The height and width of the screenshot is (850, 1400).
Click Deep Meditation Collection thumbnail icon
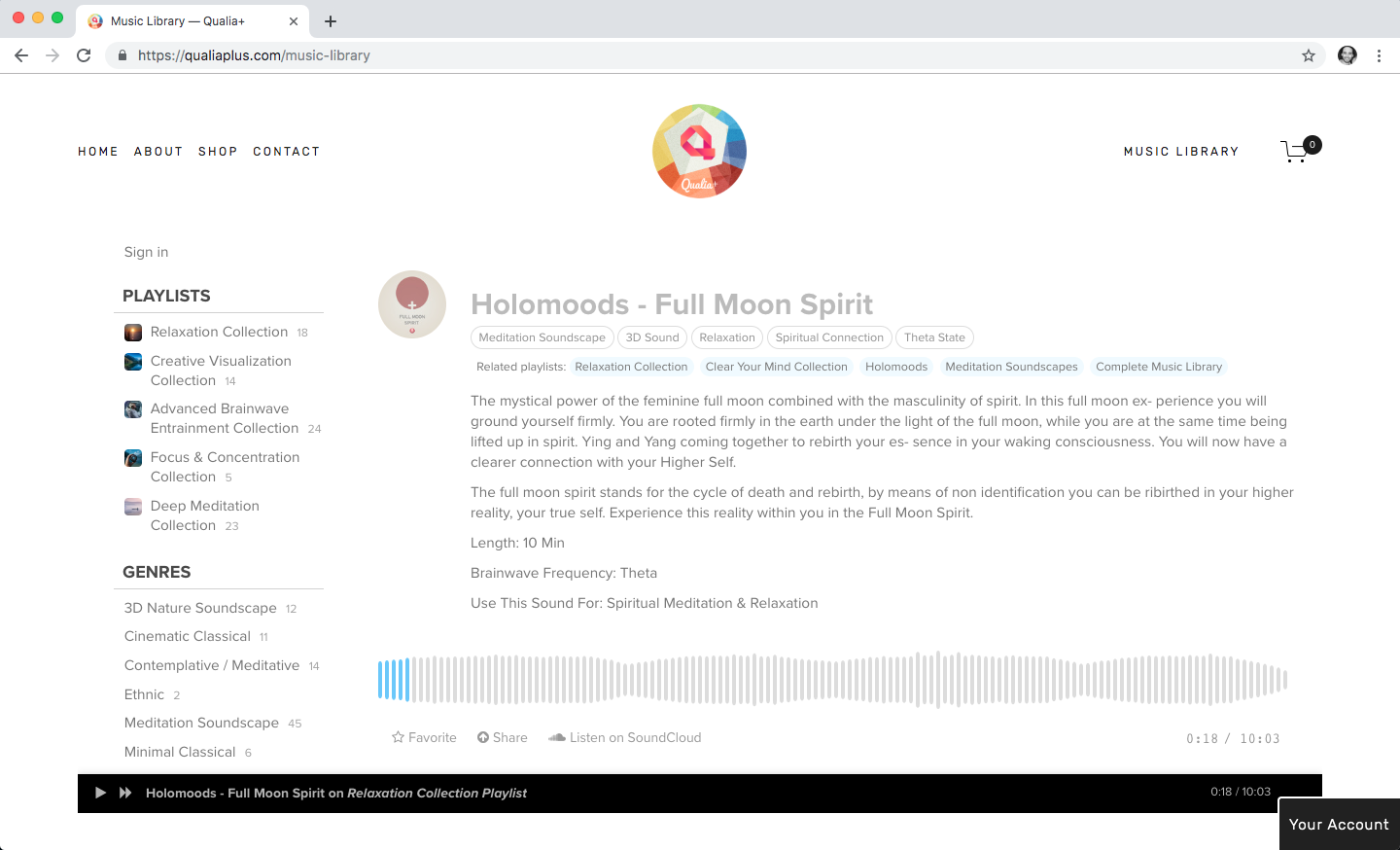pos(133,507)
